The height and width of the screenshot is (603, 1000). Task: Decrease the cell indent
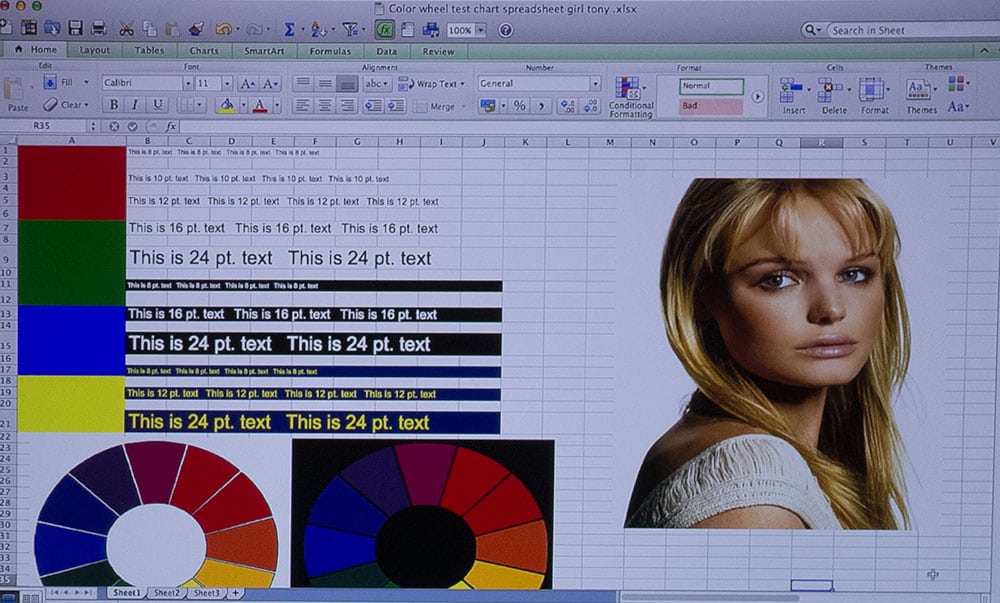pos(373,106)
